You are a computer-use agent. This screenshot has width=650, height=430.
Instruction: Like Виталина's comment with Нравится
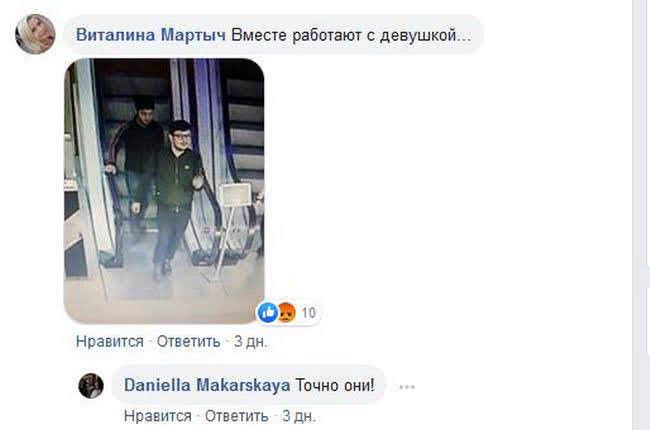click(x=110, y=341)
